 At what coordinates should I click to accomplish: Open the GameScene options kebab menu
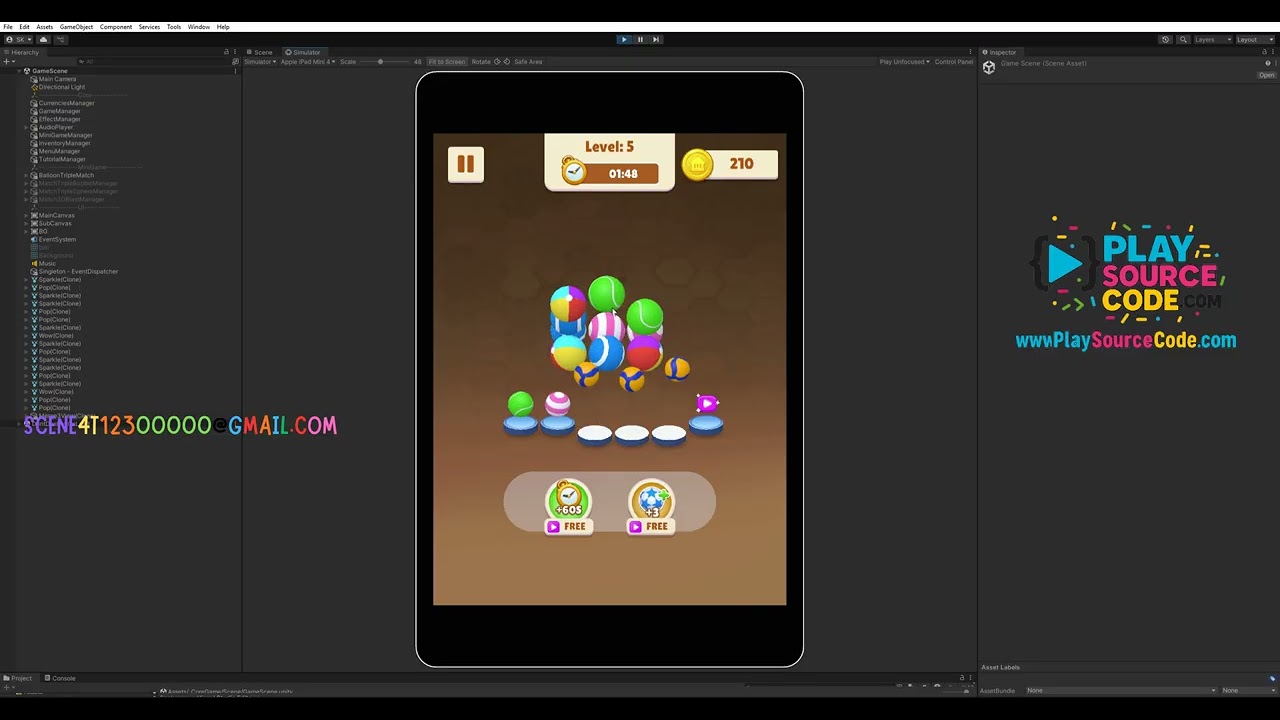click(x=235, y=71)
